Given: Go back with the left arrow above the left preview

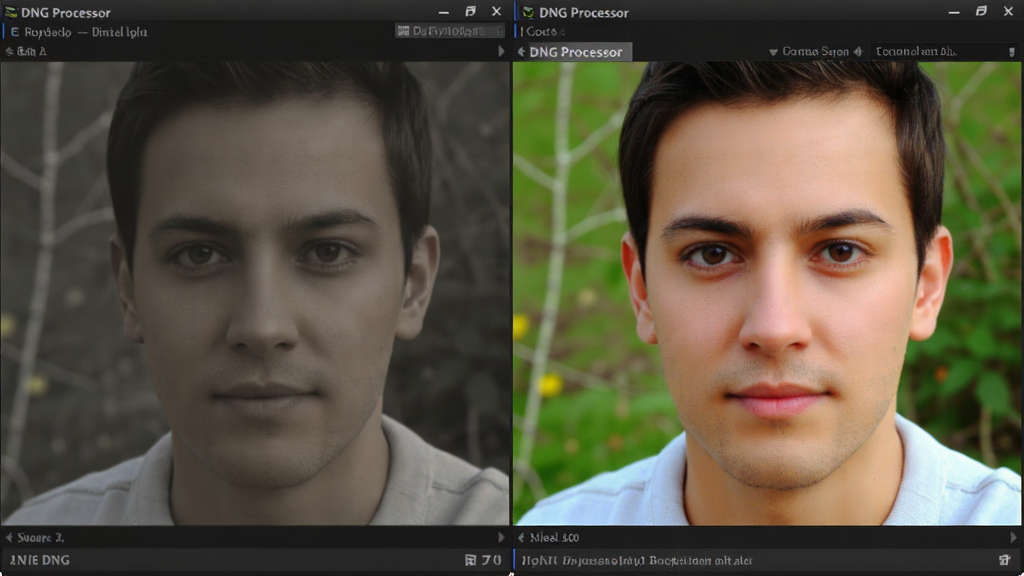Looking at the screenshot, I should pyautogui.click(x=9, y=51).
